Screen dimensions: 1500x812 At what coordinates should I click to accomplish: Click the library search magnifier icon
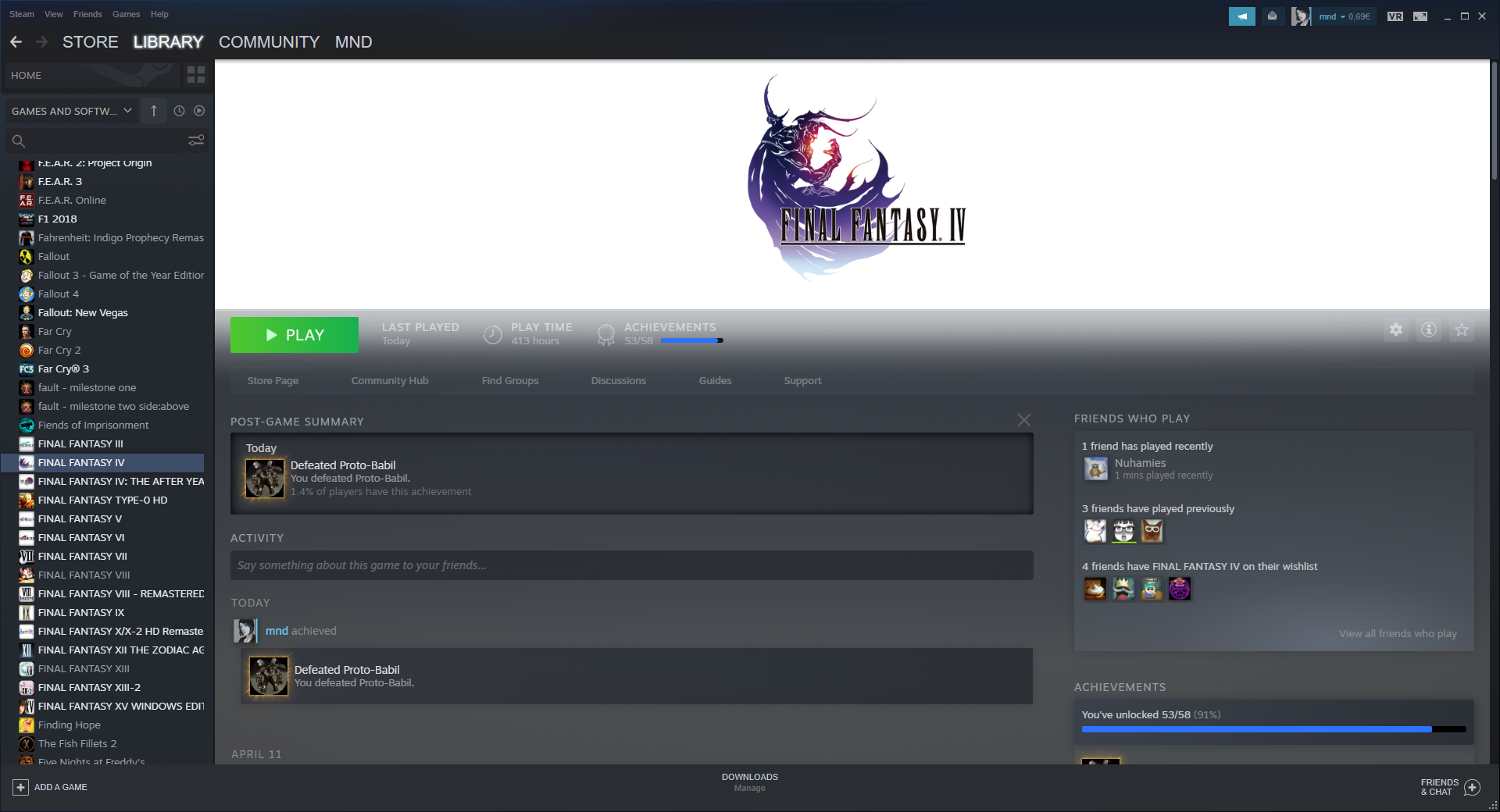click(x=19, y=141)
